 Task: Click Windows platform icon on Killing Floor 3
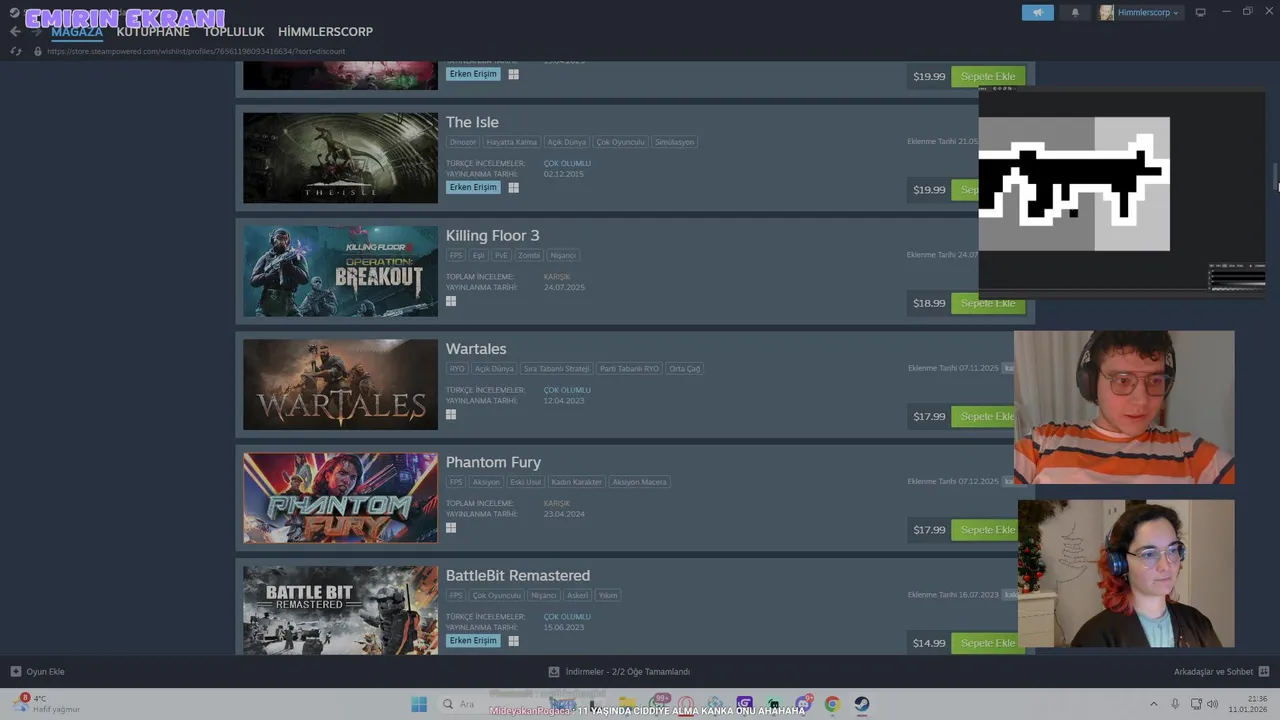[451, 301]
